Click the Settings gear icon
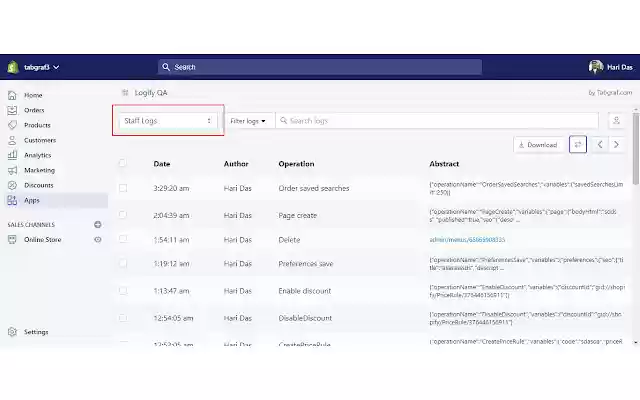 click(12, 332)
